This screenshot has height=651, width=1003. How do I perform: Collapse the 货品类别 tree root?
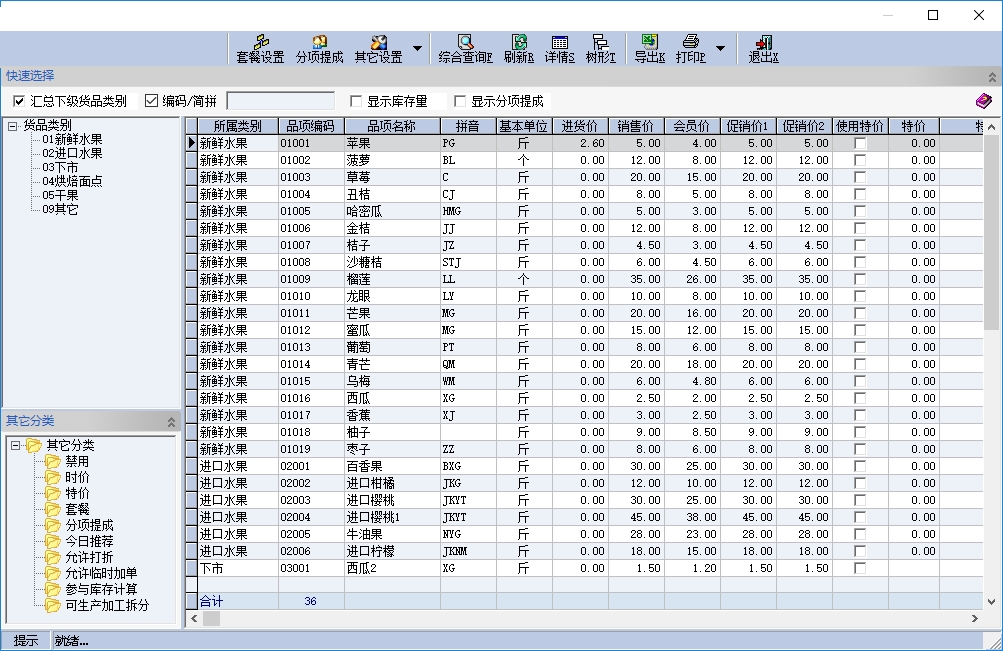pyautogui.click(x=12, y=126)
